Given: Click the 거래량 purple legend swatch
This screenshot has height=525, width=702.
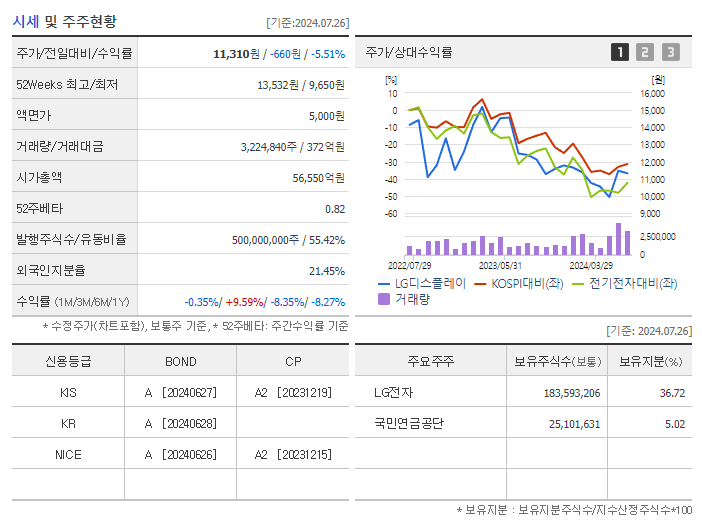Looking at the screenshot, I should [384, 299].
